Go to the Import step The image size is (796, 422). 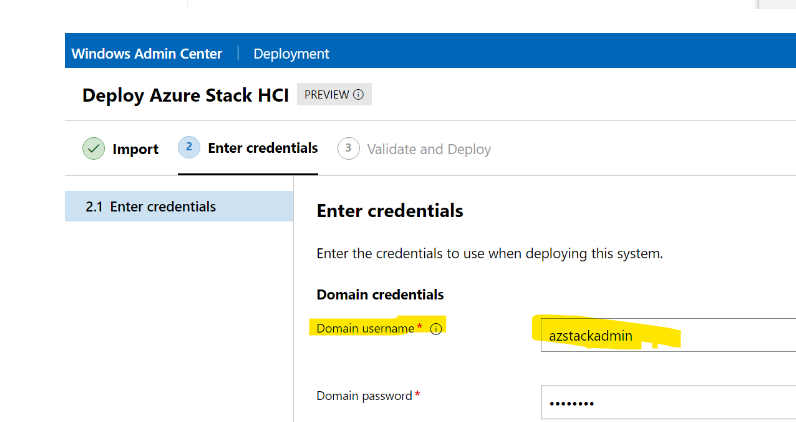click(x=120, y=149)
